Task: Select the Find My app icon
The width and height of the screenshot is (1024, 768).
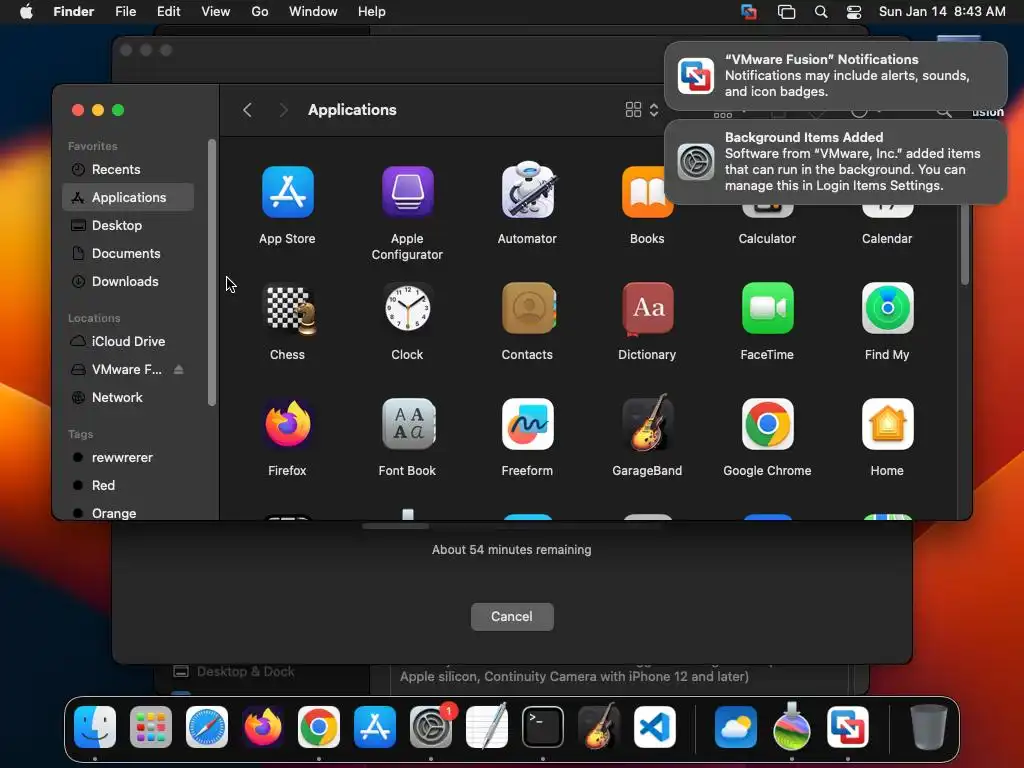Action: (888, 308)
